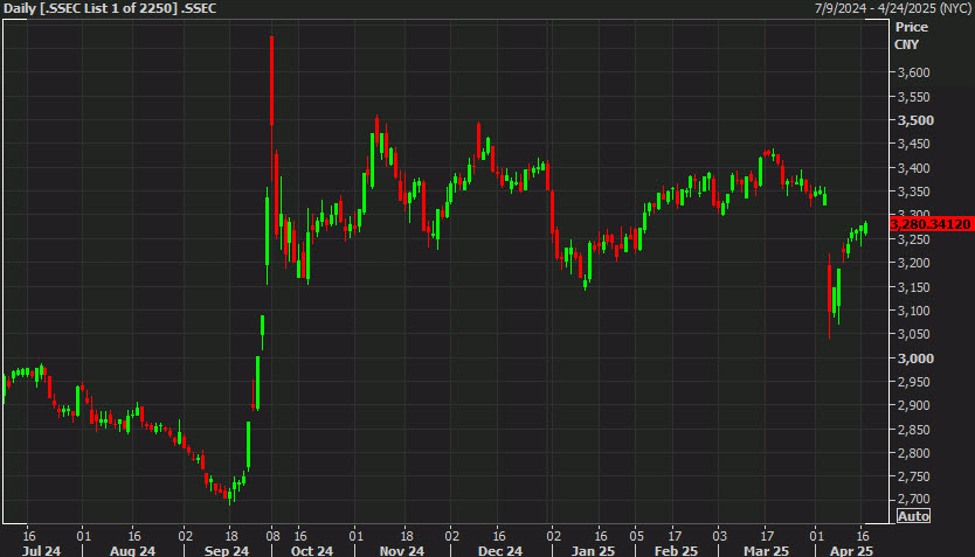This screenshot has height=557, width=975.
Task: Select the Dec 24 month label
Action: coord(499,551)
